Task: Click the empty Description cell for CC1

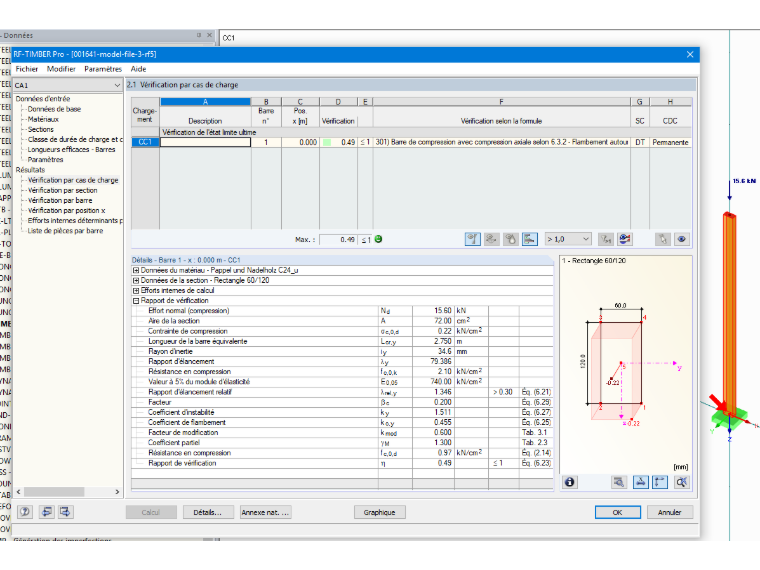Action: click(x=206, y=142)
